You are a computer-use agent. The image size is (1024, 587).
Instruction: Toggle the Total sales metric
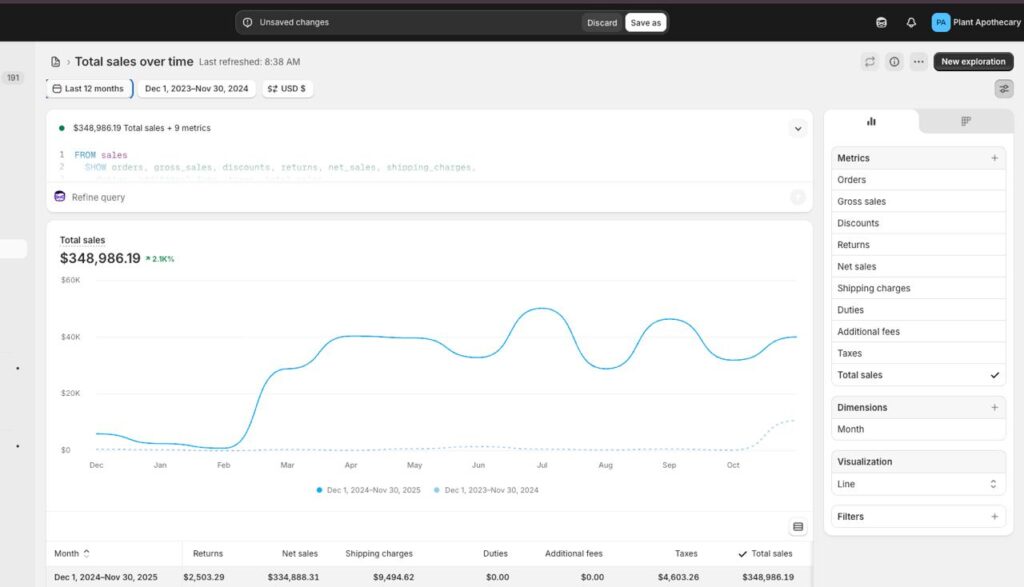pyautogui.click(x=918, y=375)
